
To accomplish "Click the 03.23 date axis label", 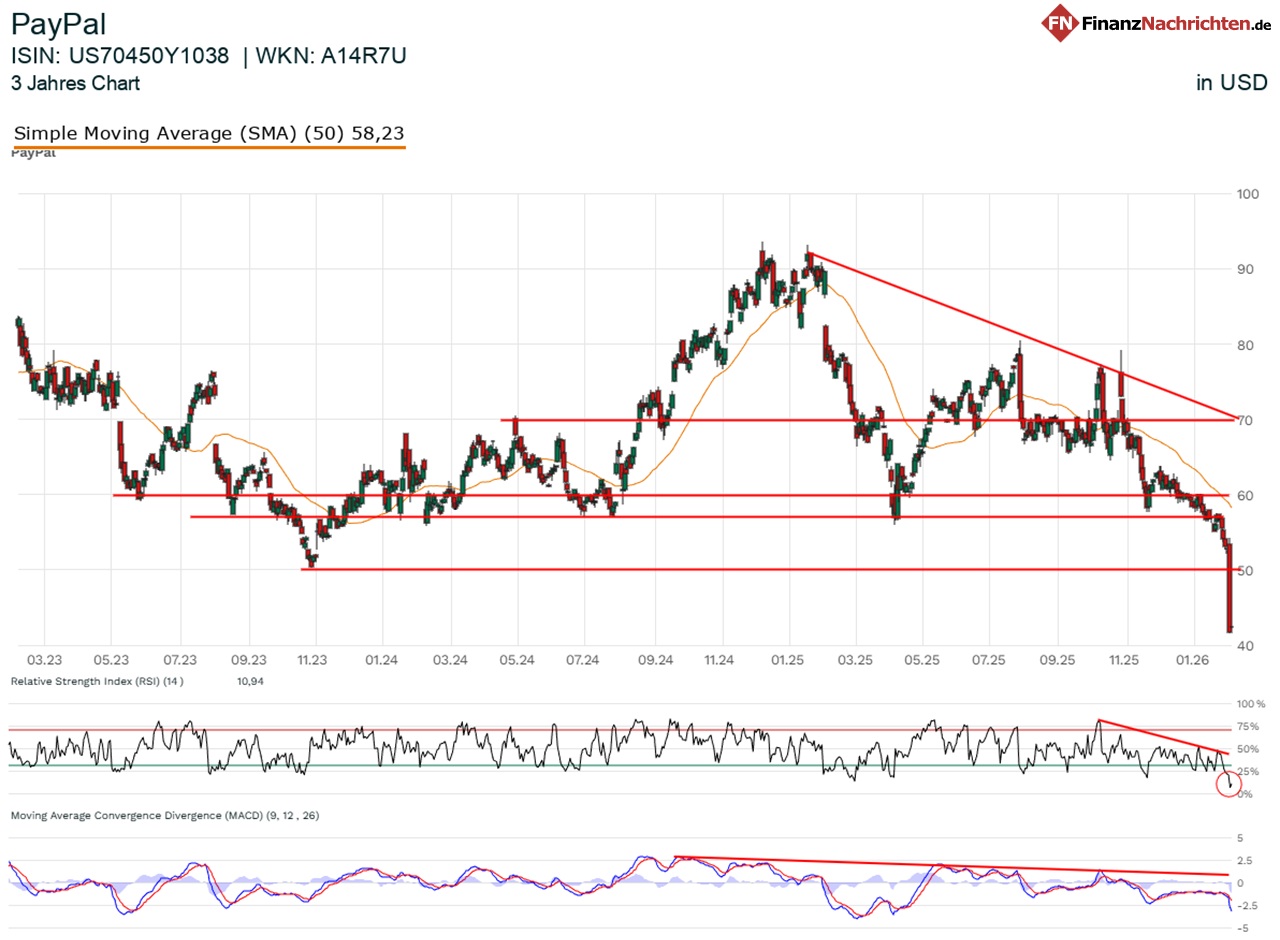I will click(42, 660).
